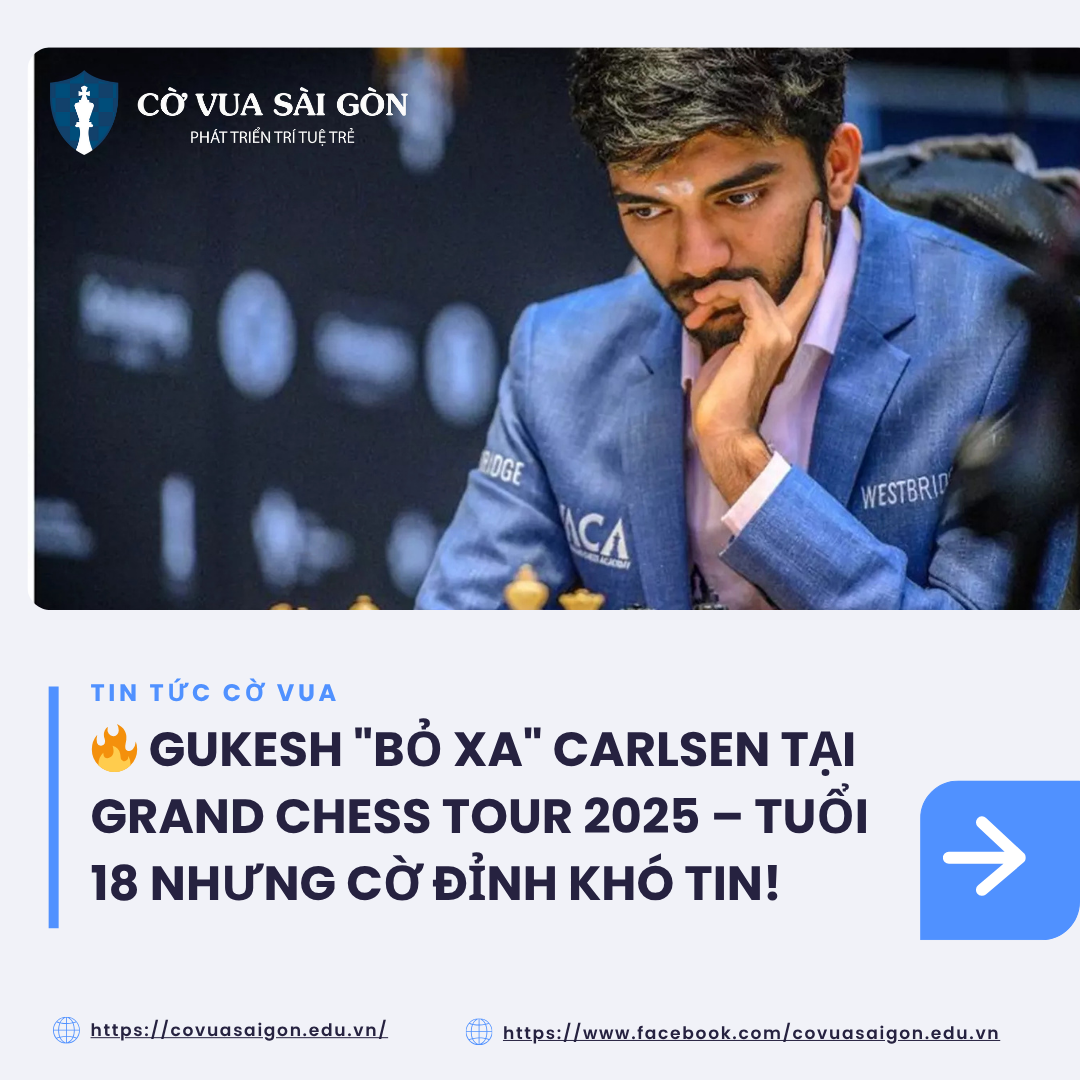The width and height of the screenshot is (1080, 1080).
Task: Click the "CỜ VUA SÀI GÒN" brand title
Action: pos(272,105)
